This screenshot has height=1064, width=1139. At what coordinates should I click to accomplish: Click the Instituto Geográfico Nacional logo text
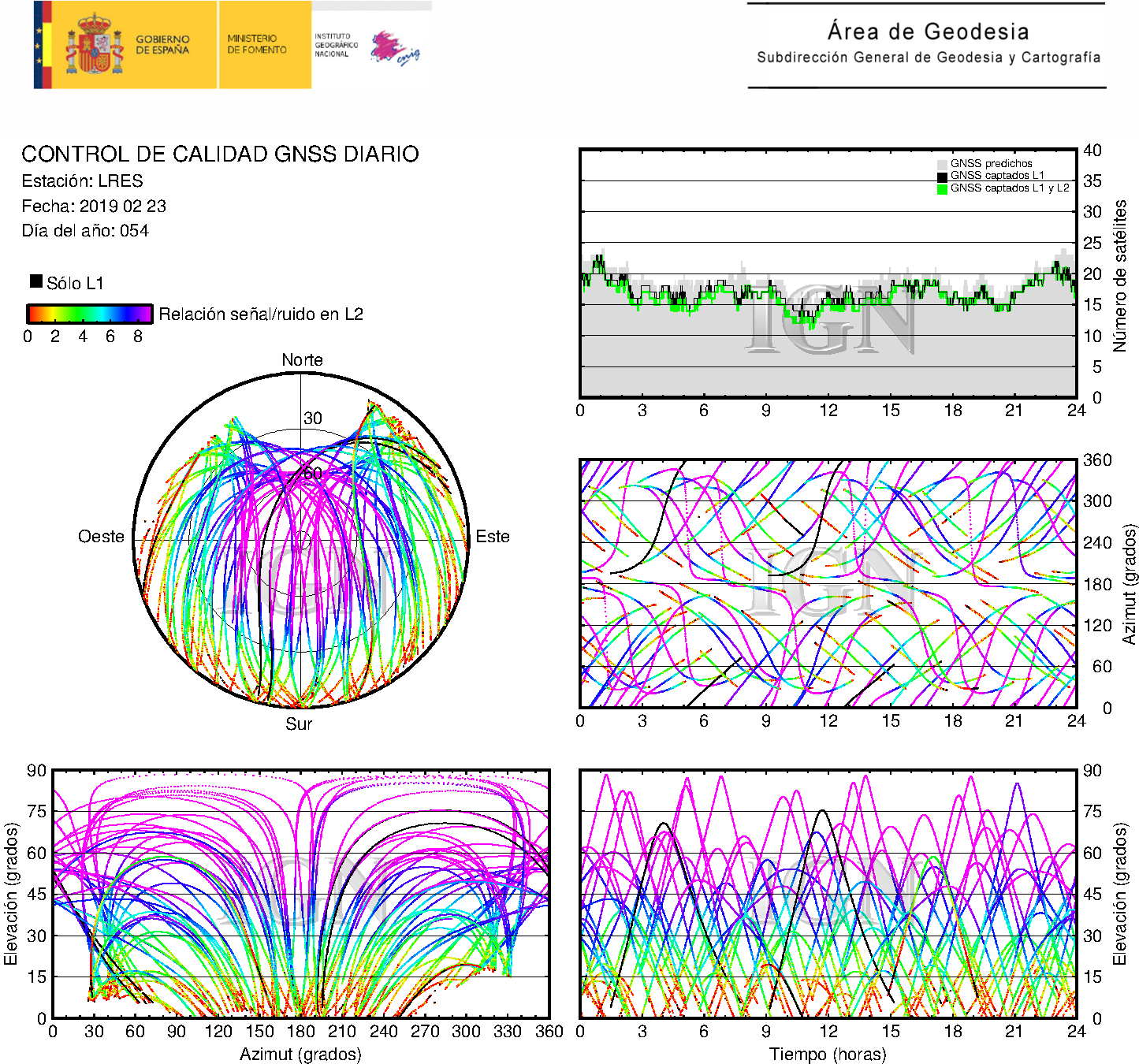(336, 45)
